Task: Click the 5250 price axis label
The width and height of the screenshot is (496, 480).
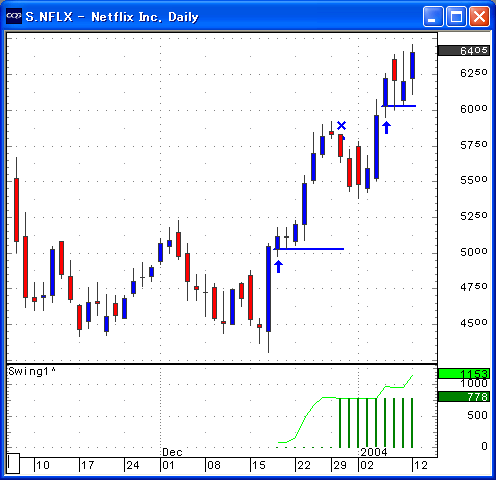Action: click(x=474, y=216)
